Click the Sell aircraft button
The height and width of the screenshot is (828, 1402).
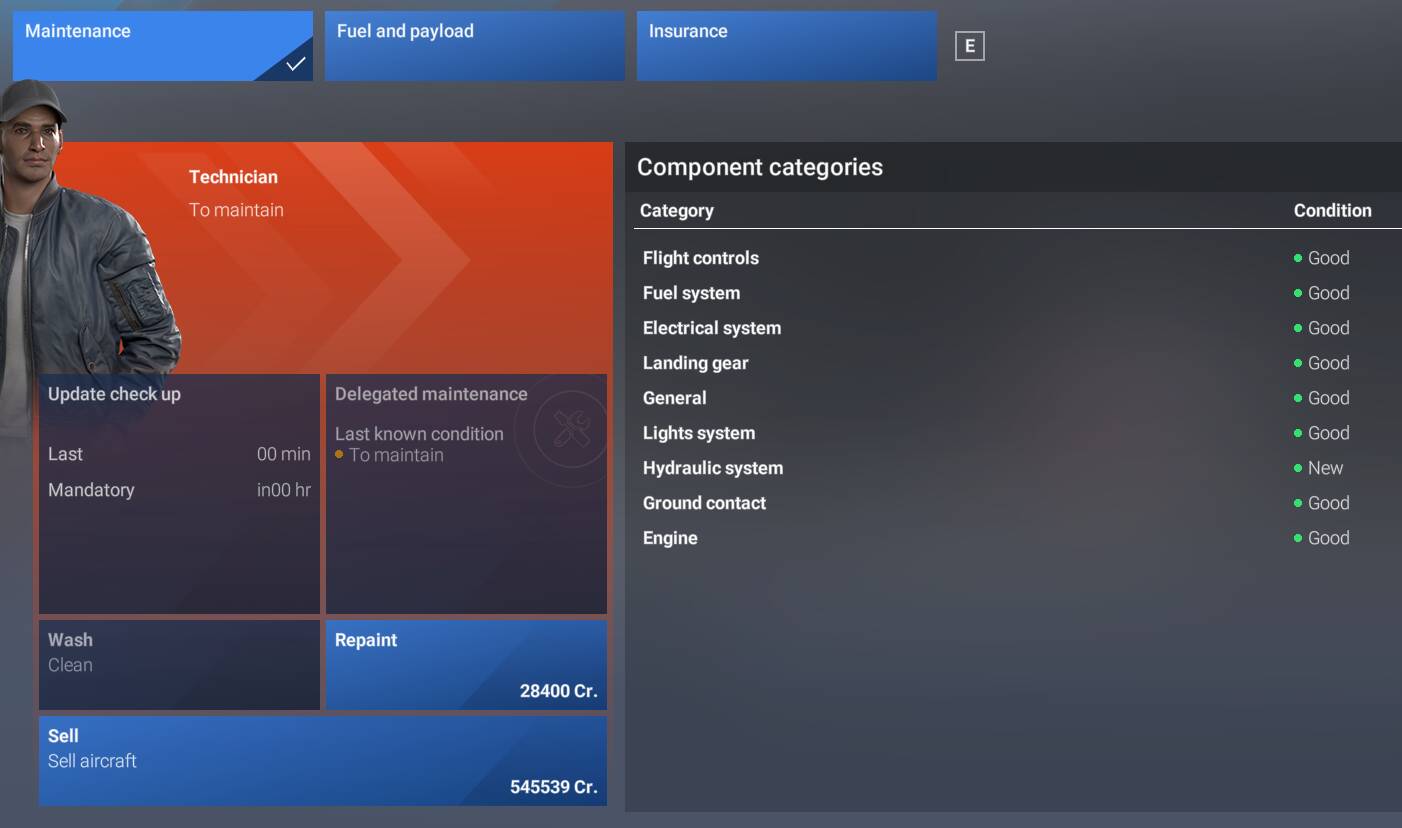pos(323,761)
